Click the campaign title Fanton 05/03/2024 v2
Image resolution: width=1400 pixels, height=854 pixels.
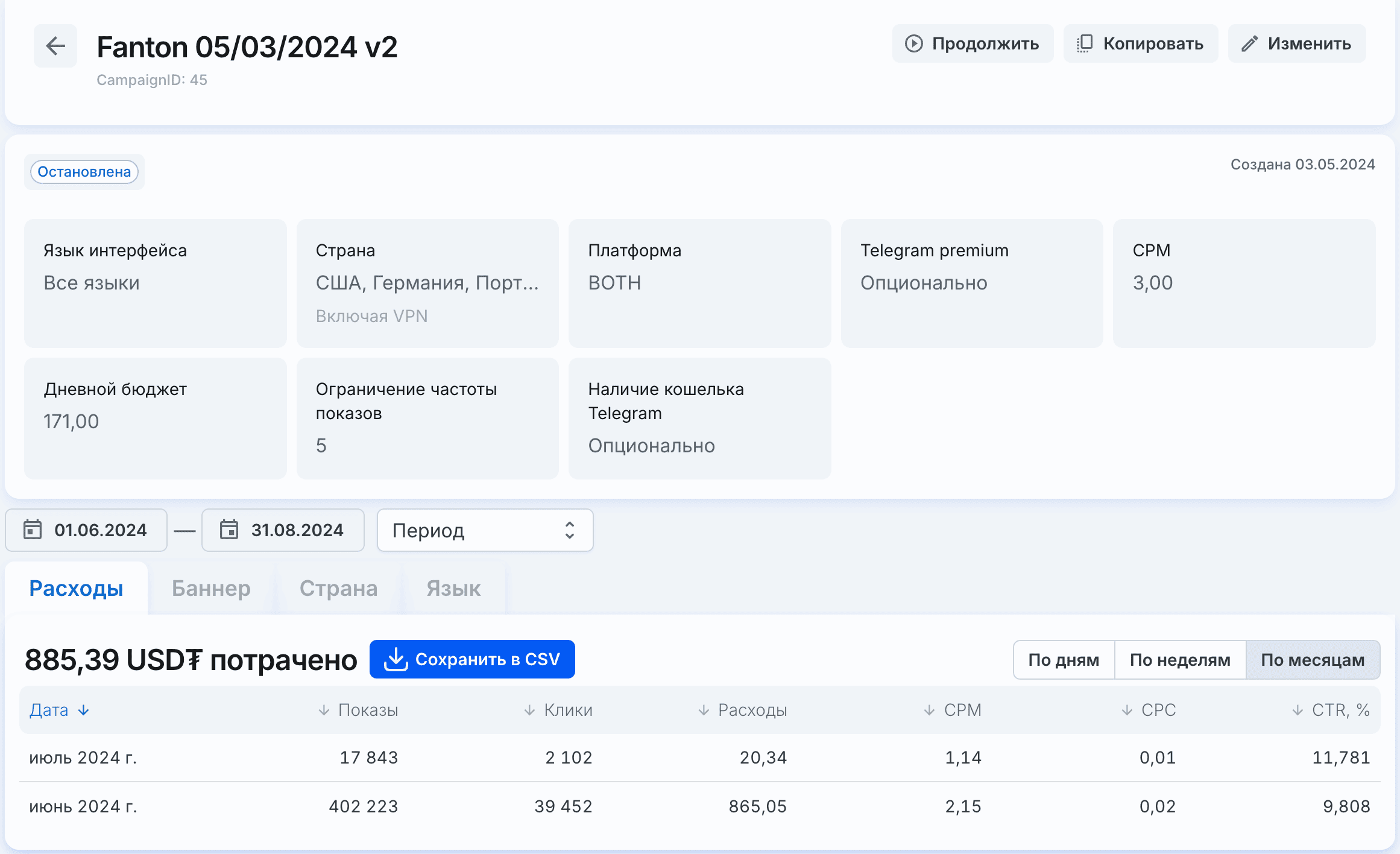(x=247, y=47)
